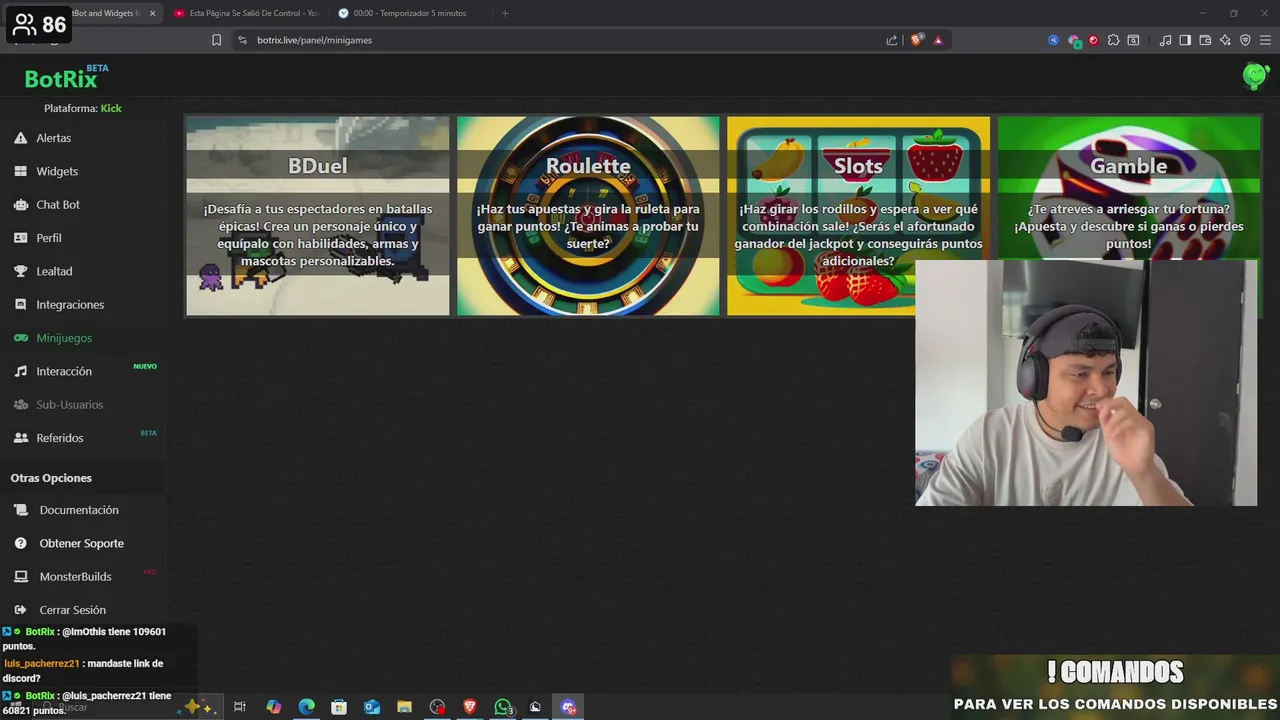Open the browser hamburger menu

coord(1265,40)
